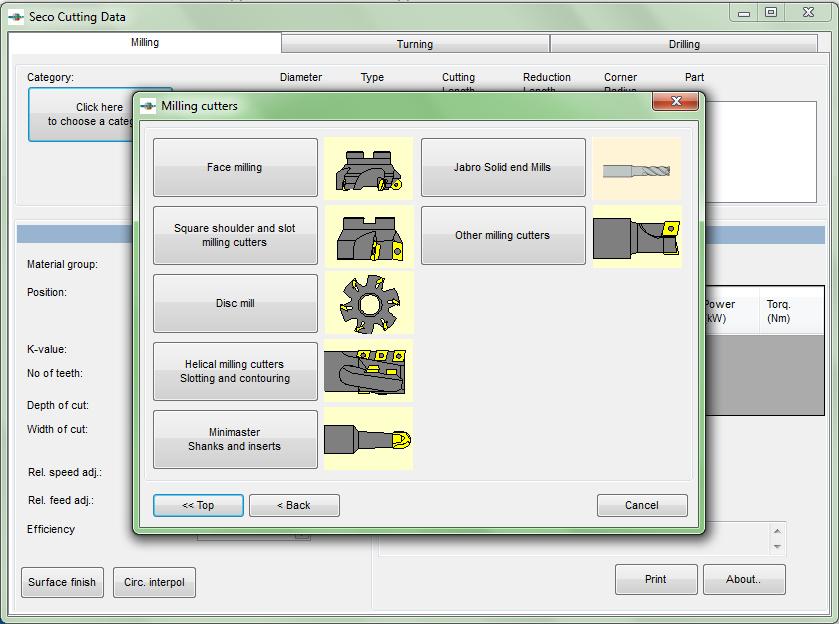Close the Milling cutters dialog
The height and width of the screenshot is (624, 839).
click(x=675, y=101)
